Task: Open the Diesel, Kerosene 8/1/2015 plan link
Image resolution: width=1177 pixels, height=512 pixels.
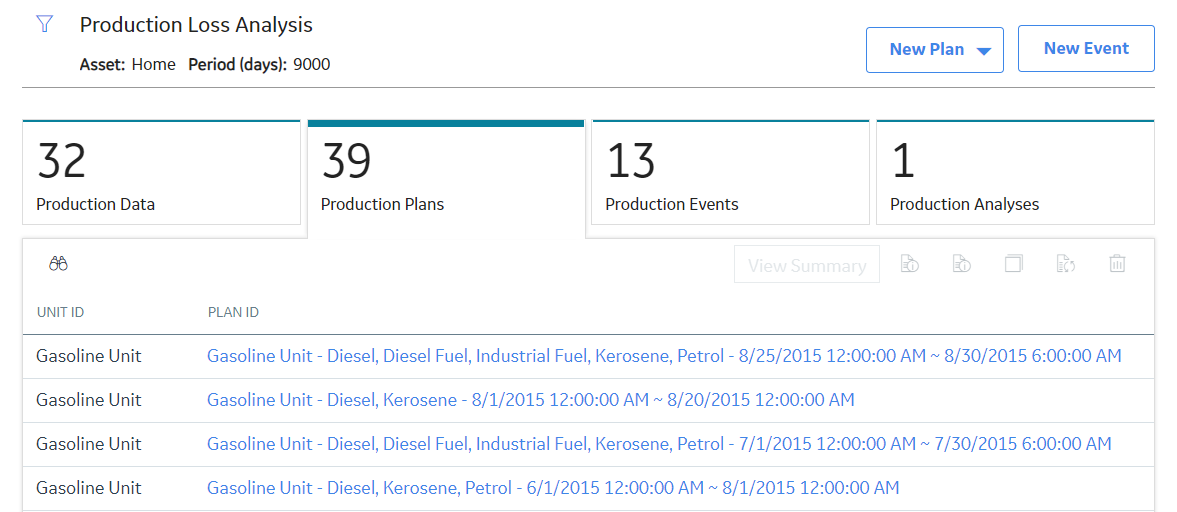Action: (531, 400)
